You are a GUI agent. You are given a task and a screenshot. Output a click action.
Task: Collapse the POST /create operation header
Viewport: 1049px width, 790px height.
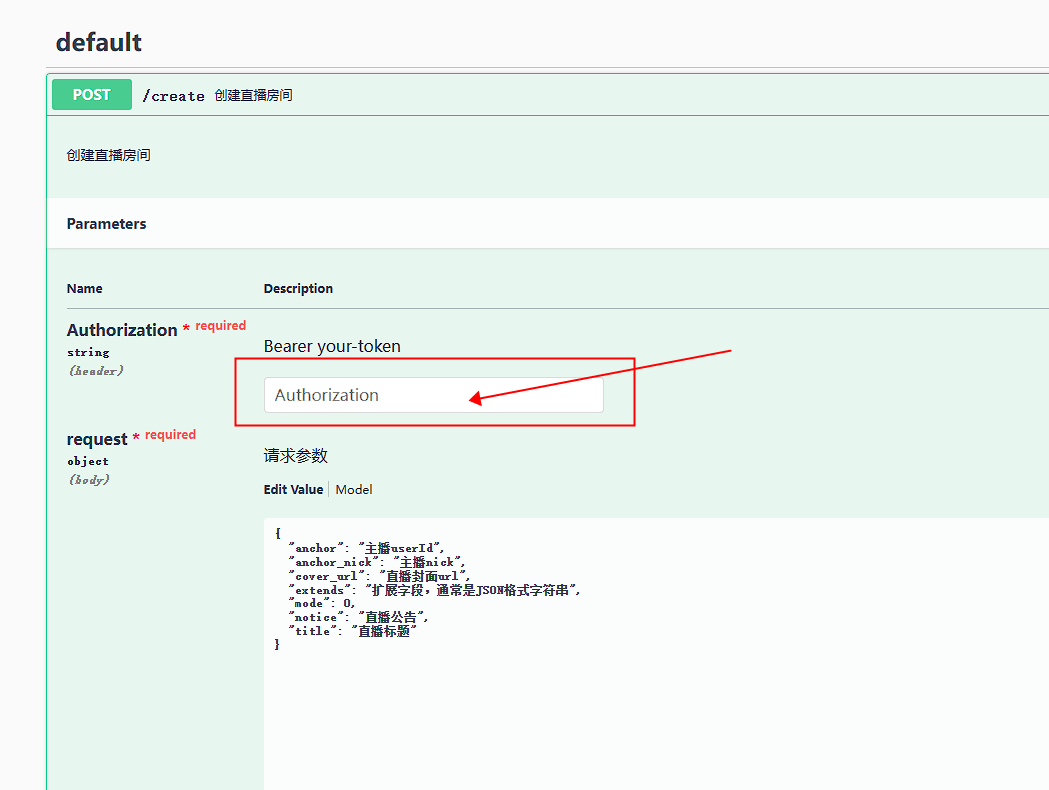click(548, 95)
